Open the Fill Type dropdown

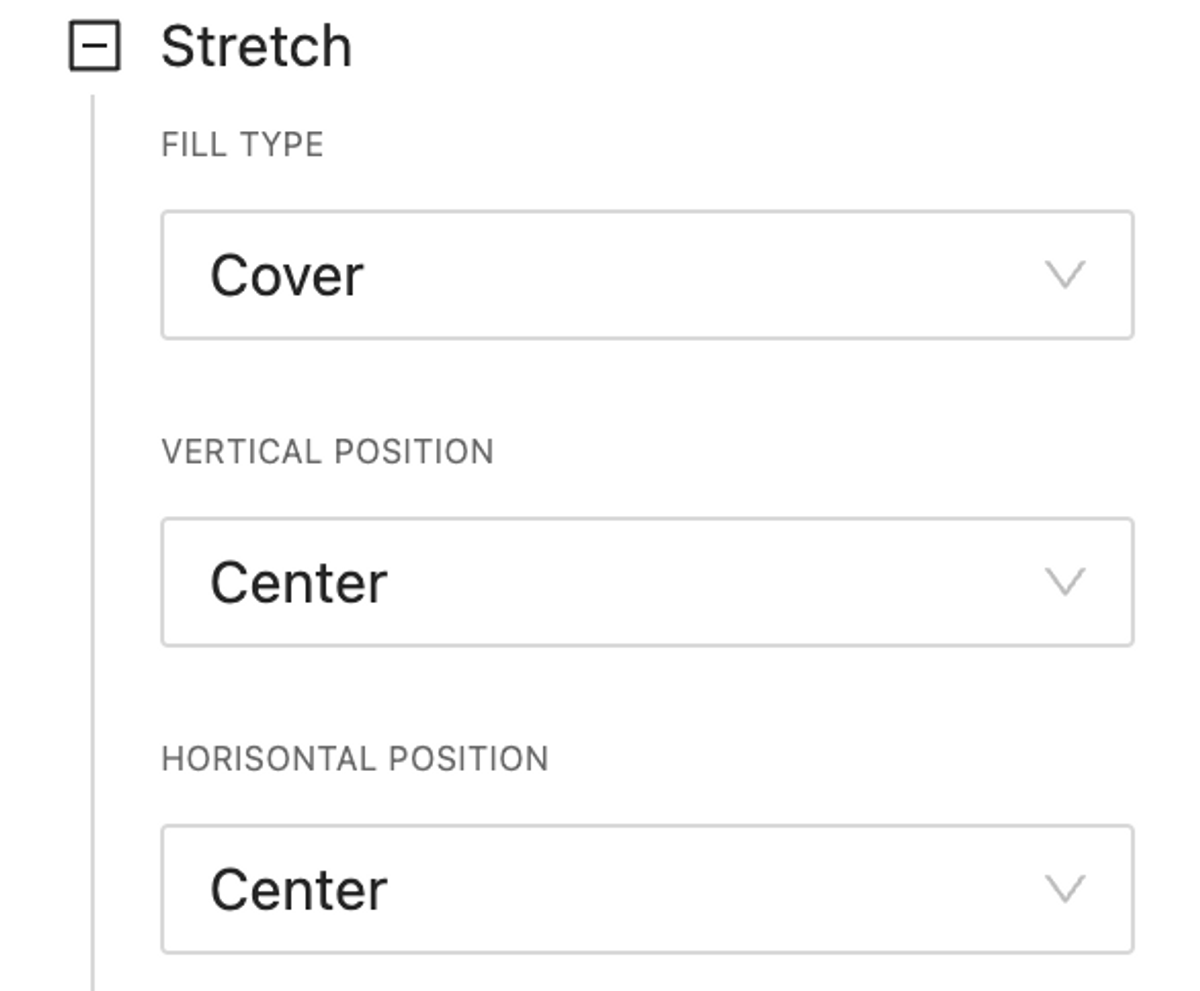pos(646,275)
